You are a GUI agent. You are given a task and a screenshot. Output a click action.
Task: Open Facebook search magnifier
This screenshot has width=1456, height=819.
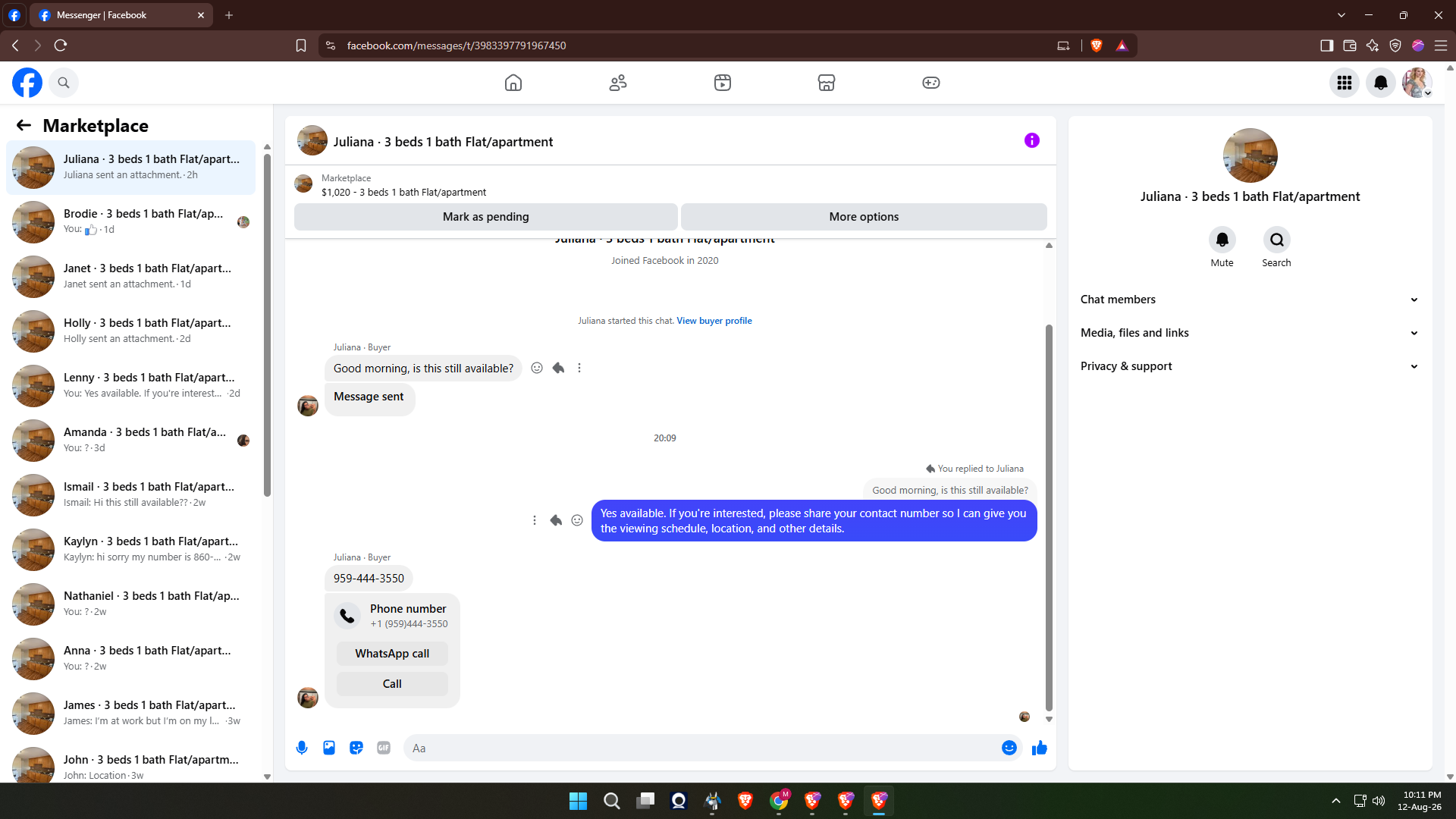[64, 83]
